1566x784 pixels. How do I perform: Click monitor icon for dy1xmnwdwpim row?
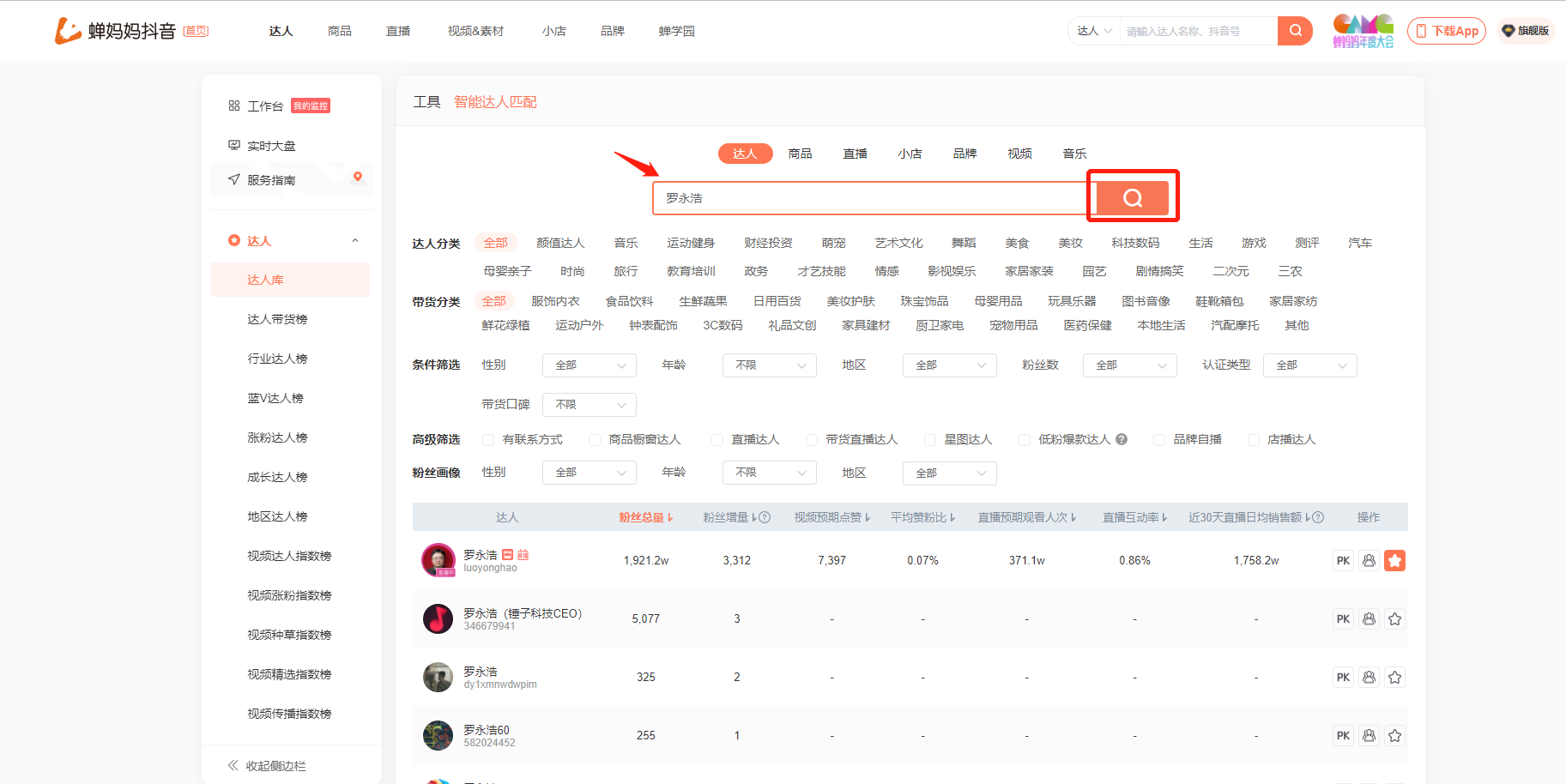point(1369,678)
